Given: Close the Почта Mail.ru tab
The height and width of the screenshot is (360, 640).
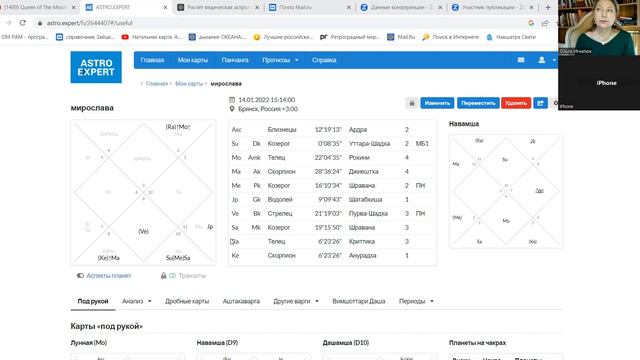Looking at the screenshot, I should (349, 7).
